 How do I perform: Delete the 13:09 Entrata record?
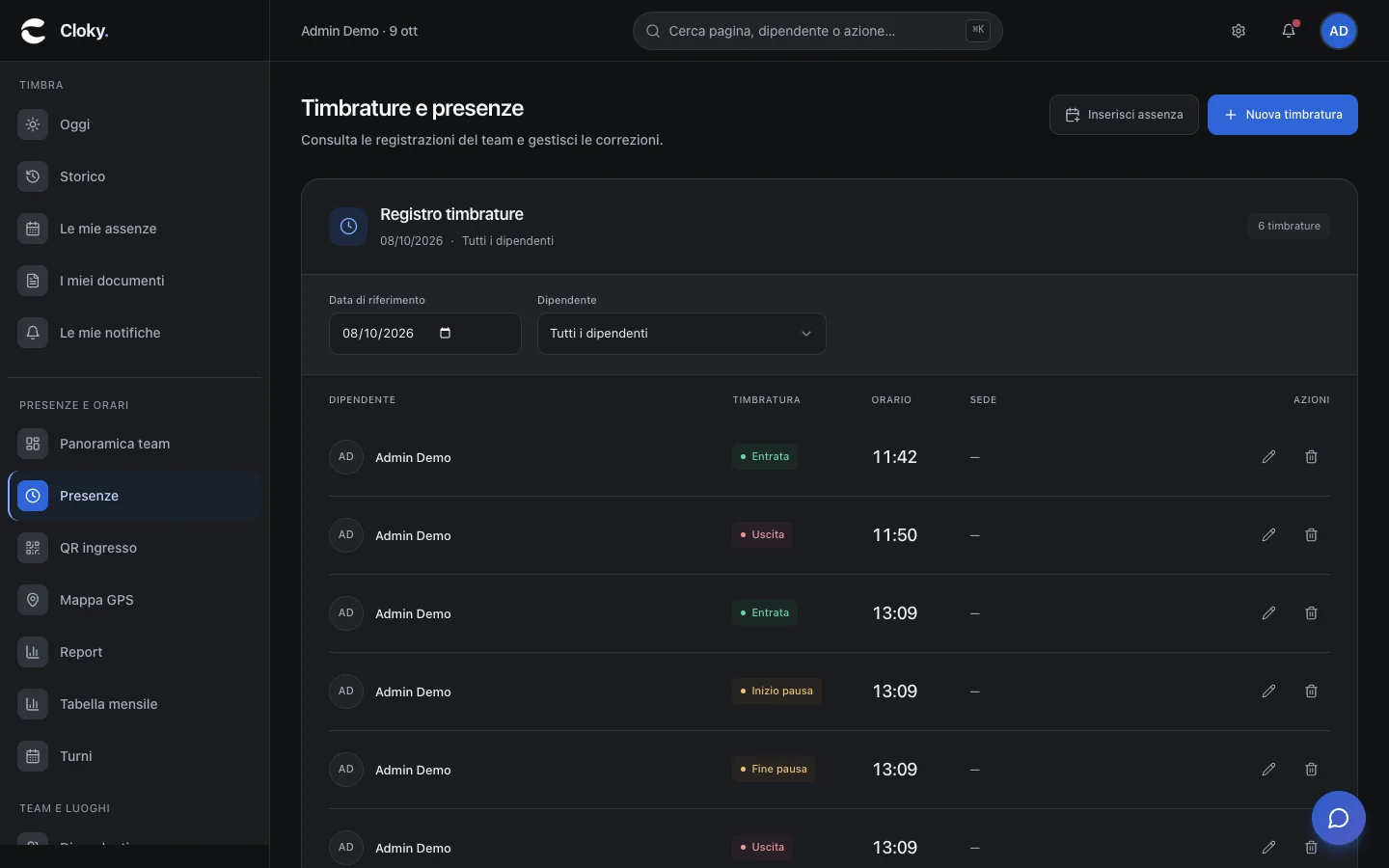(x=1311, y=613)
